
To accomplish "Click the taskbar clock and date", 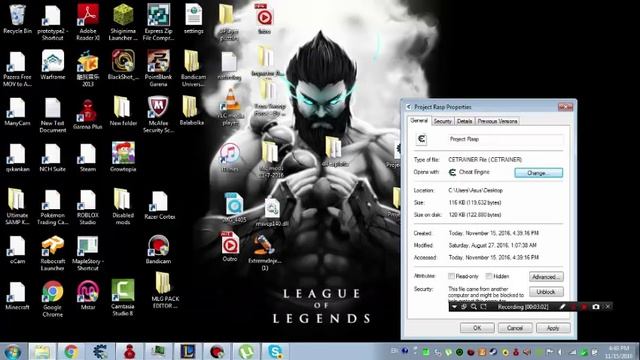I will tap(619, 352).
